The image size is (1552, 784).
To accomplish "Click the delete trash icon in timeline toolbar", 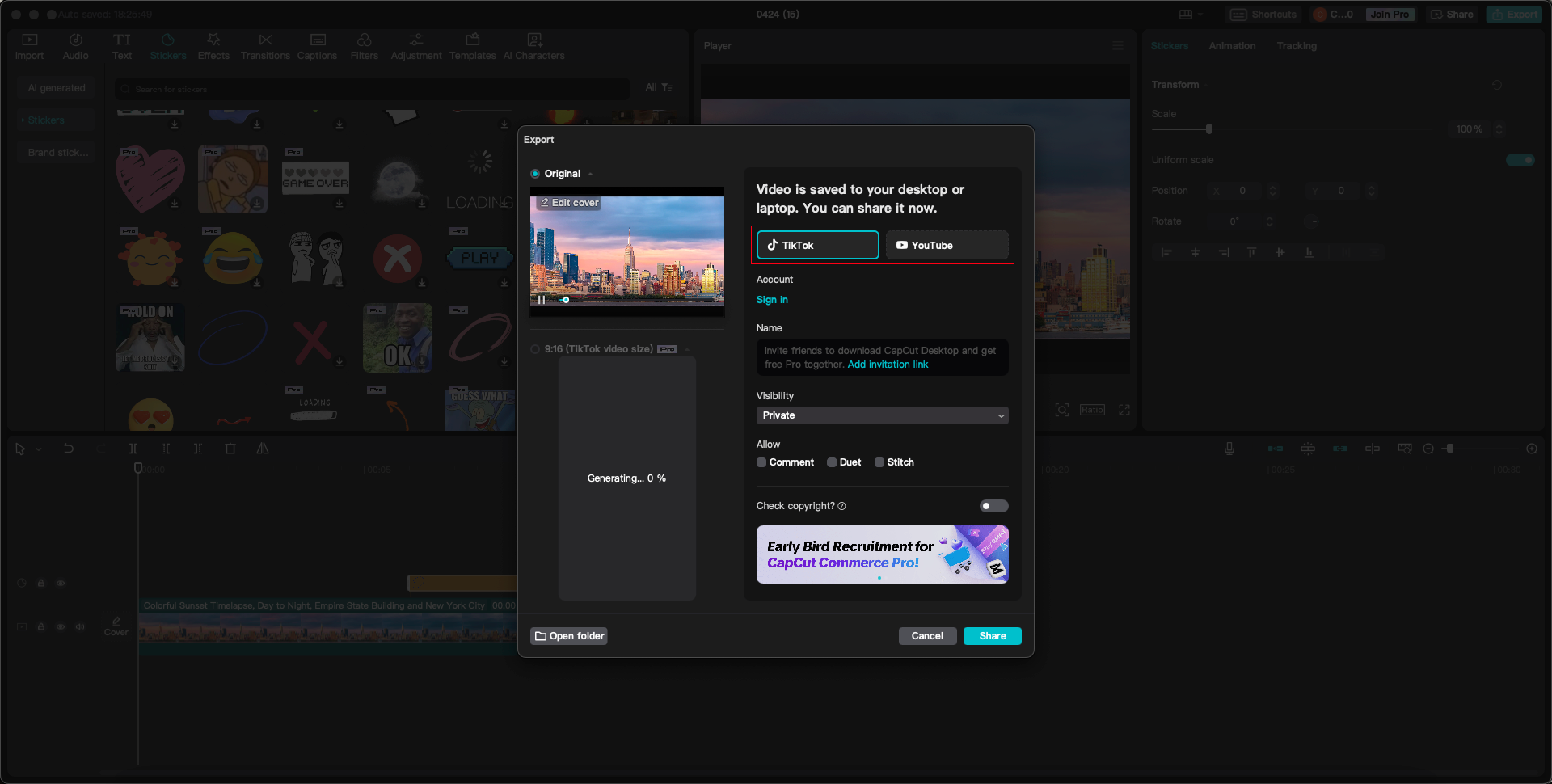I will [230, 449].
